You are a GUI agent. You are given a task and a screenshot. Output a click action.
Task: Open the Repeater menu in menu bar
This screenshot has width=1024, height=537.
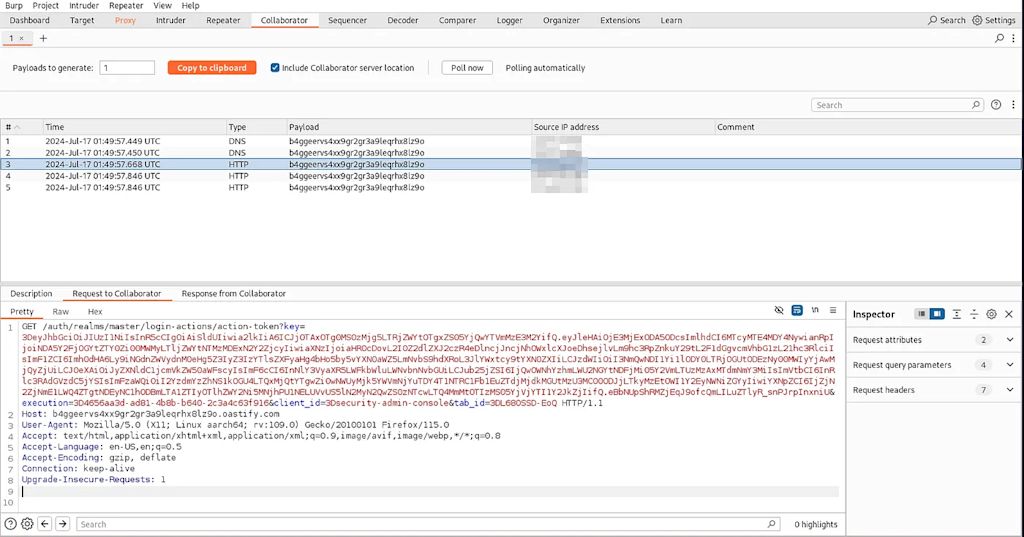pyautogui.click(x=126, y=5)
